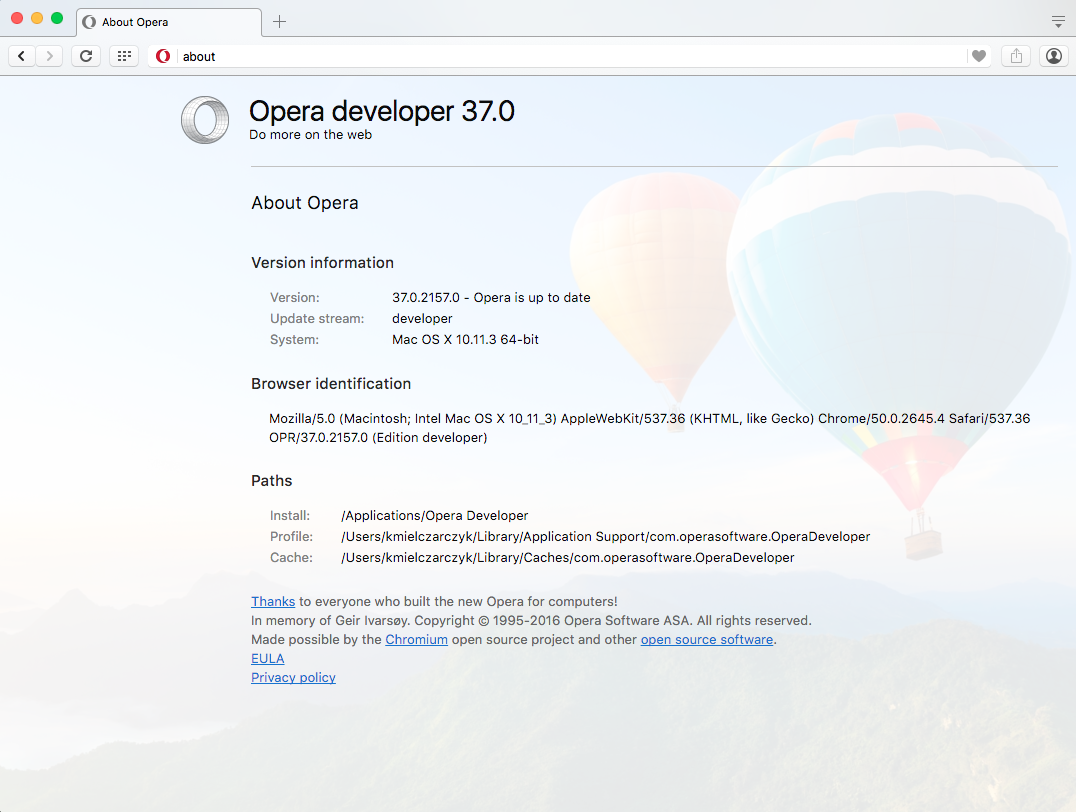Reload the current page
The width and height of the screenshot is (1076, 812).
[86, 55]
